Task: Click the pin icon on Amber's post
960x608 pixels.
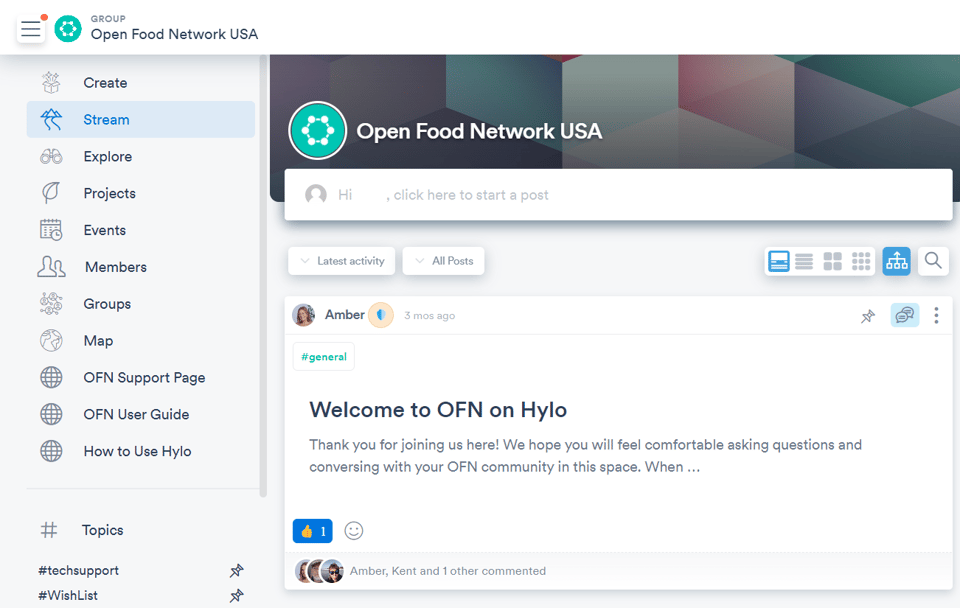Action: click(x=868, y=316)
